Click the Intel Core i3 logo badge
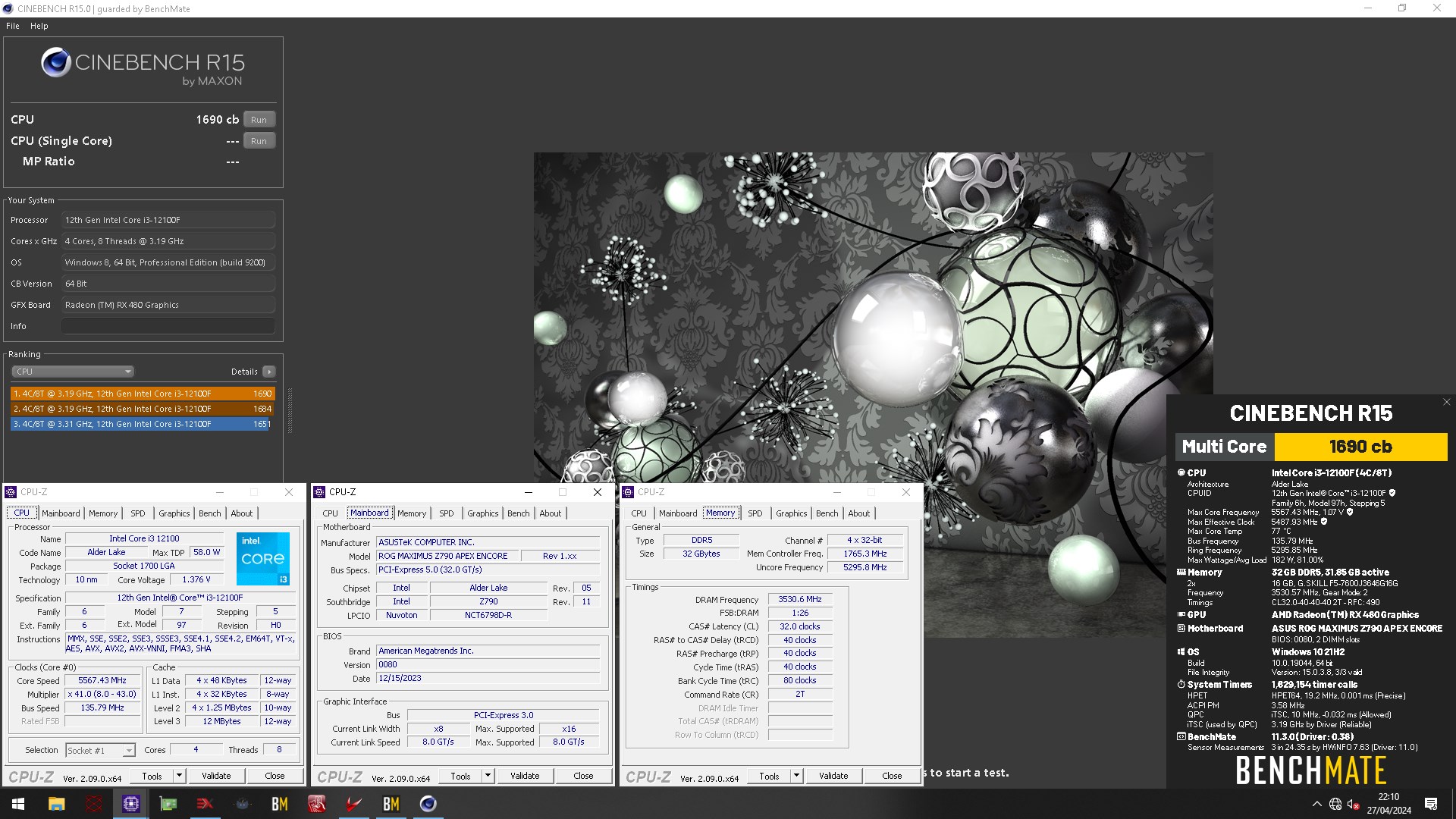The width and height of the screenshot is (1456, 819). point(262,559)
